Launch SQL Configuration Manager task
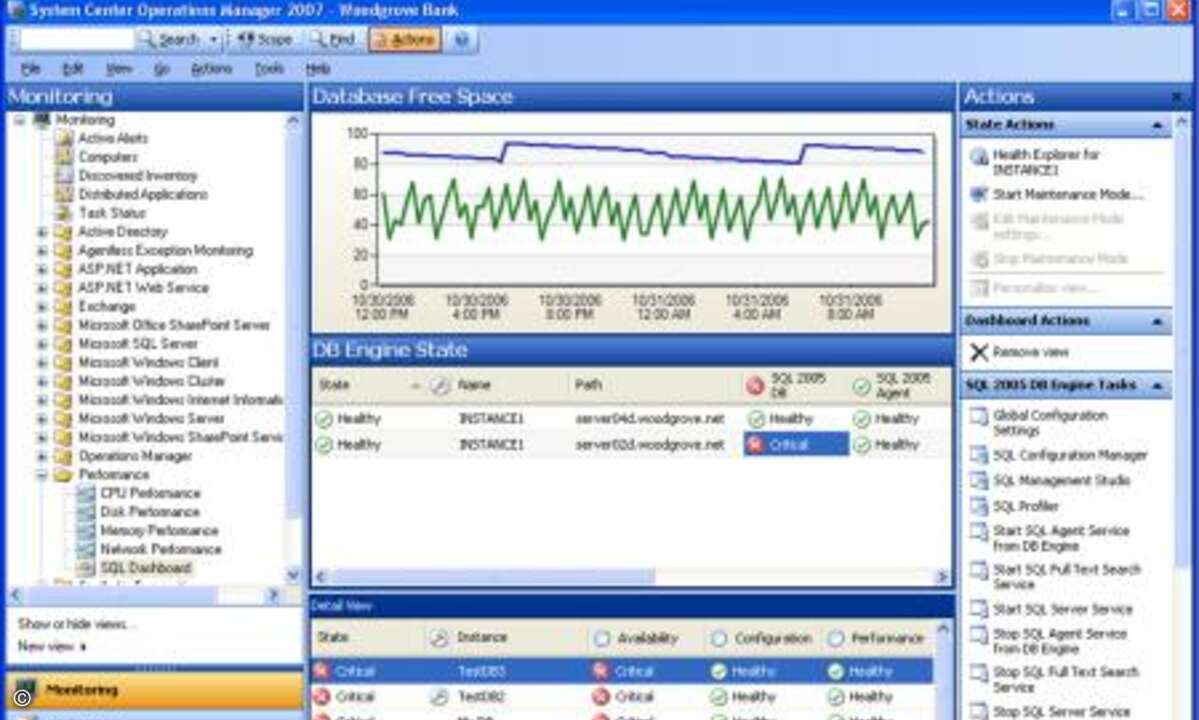This screenshot has height=720, width=1199. tap(1070, 456)
